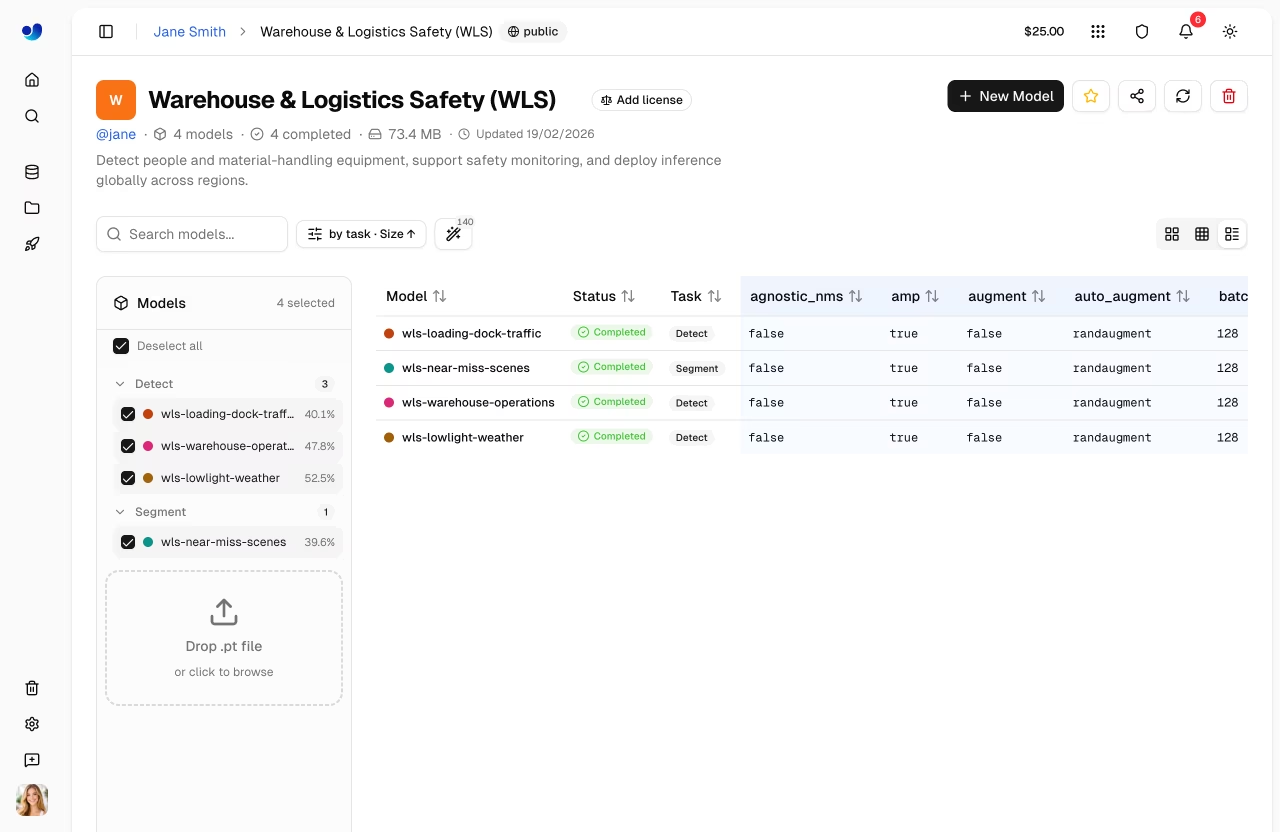Uncheck the wls-near-miss-scenes checkbox

pyautogui.click(x=128, y=542)
